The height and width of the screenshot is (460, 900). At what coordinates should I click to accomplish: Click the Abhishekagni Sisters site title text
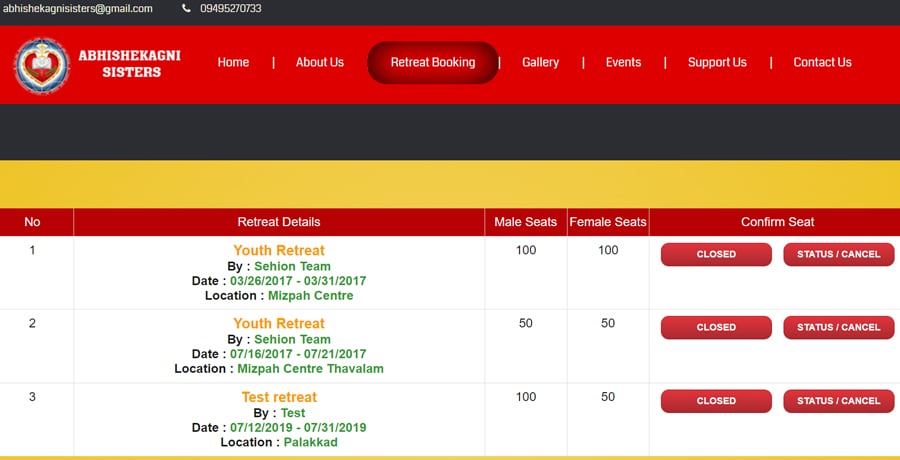pyautogui.click(x=129, y=64)
